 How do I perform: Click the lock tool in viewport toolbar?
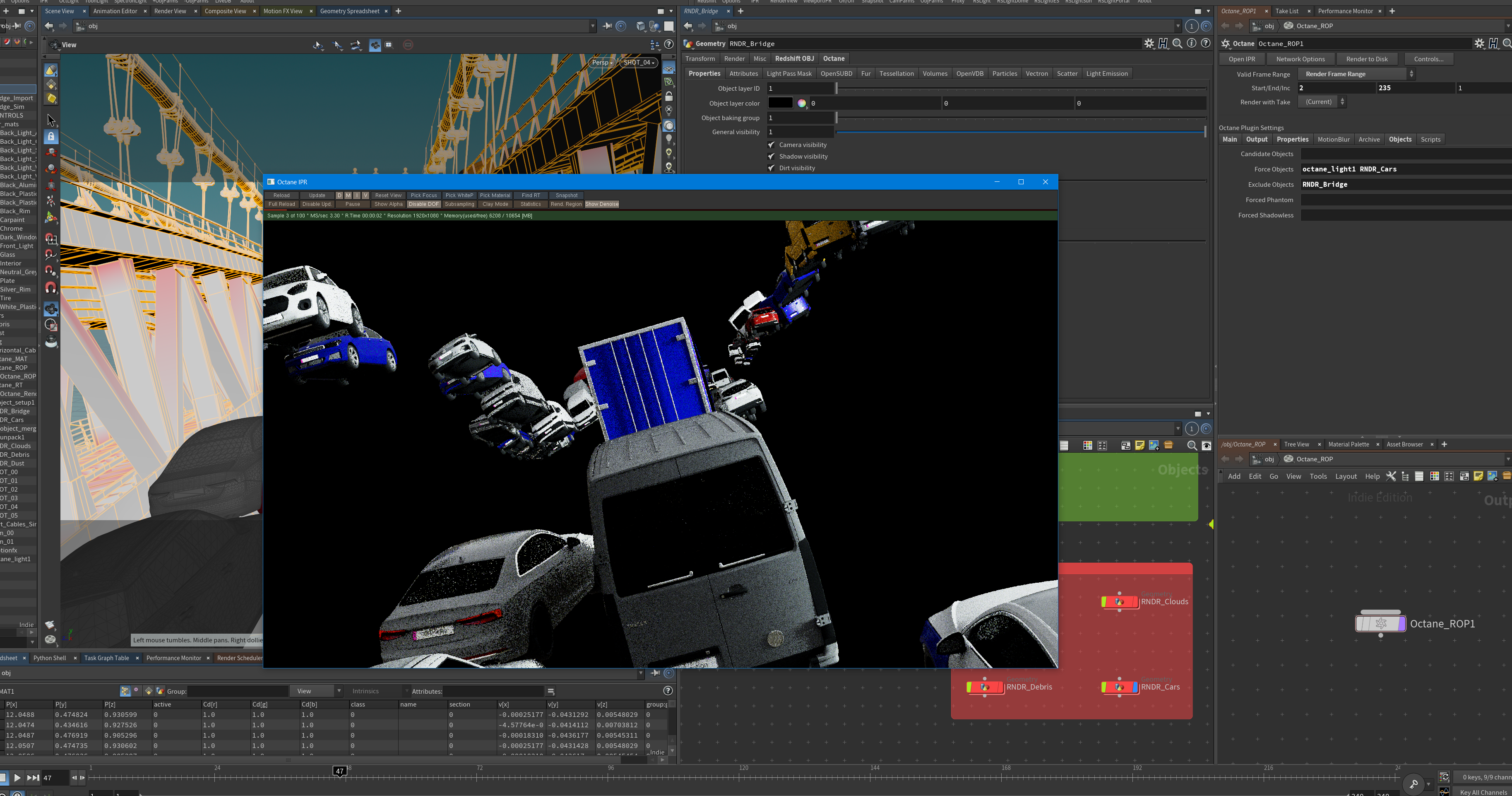[51, 136]
